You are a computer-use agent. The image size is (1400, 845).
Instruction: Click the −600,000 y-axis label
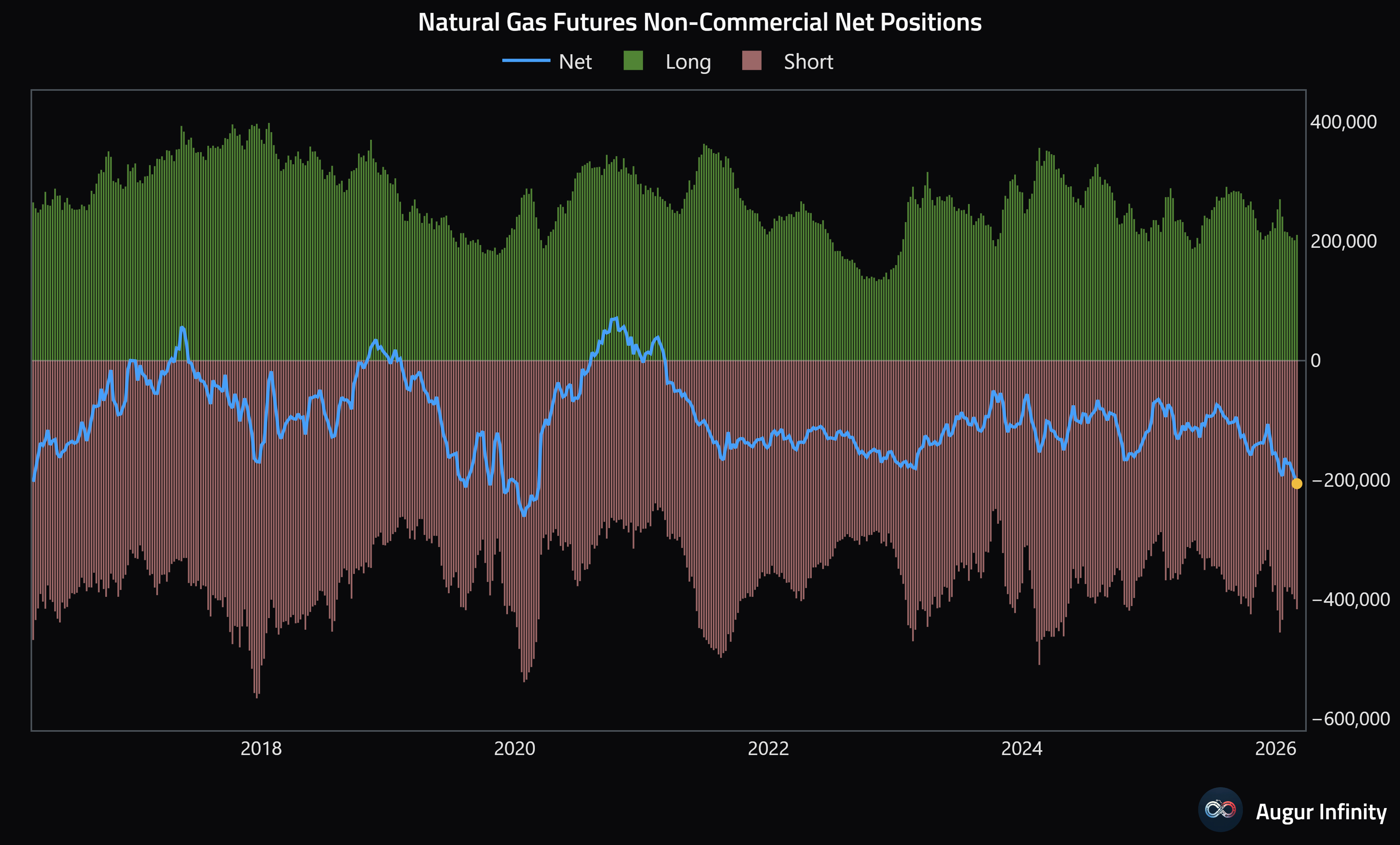(1350, 719)
